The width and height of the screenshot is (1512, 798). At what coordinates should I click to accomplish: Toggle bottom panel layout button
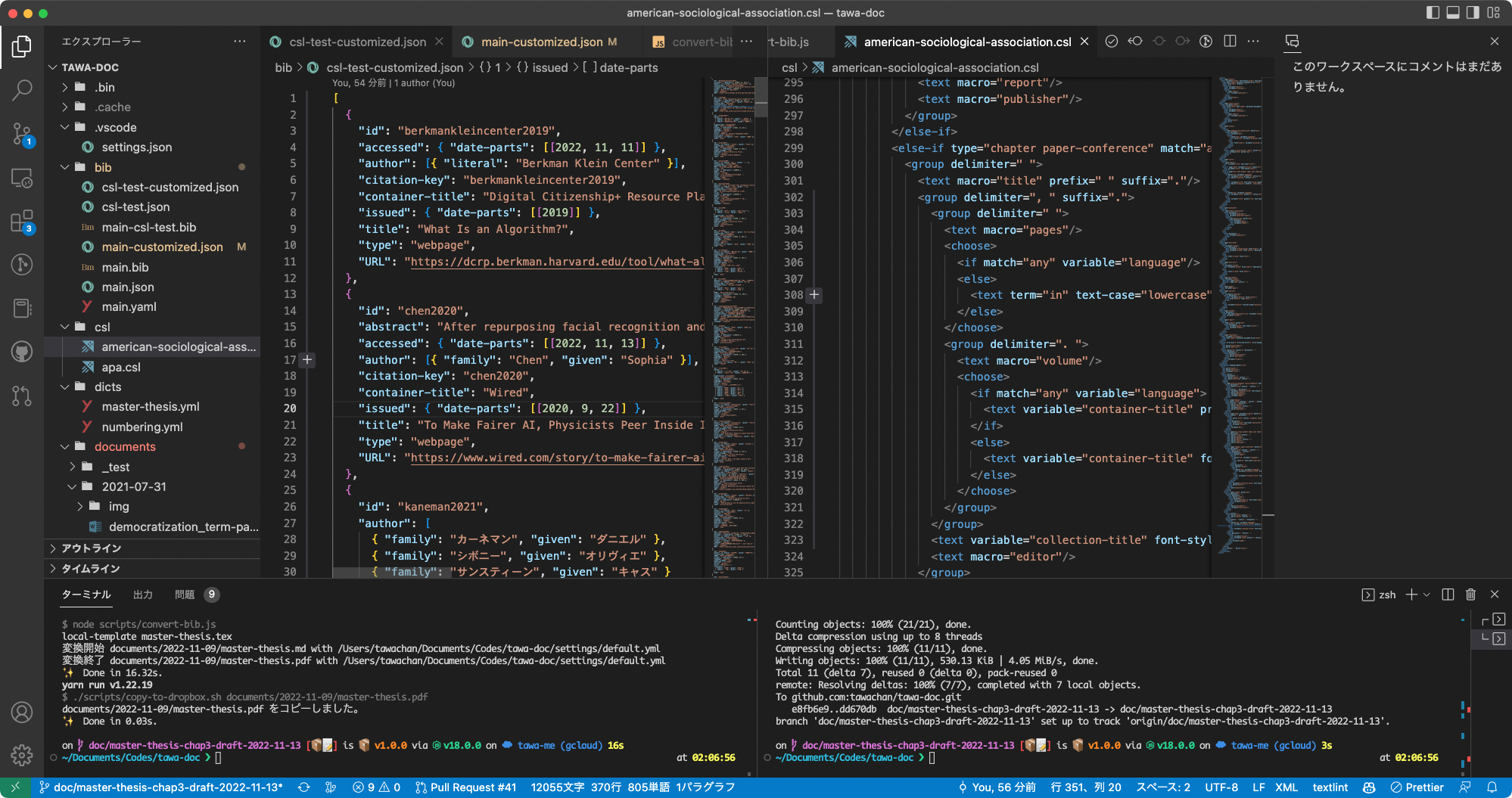pos(1453,13)
